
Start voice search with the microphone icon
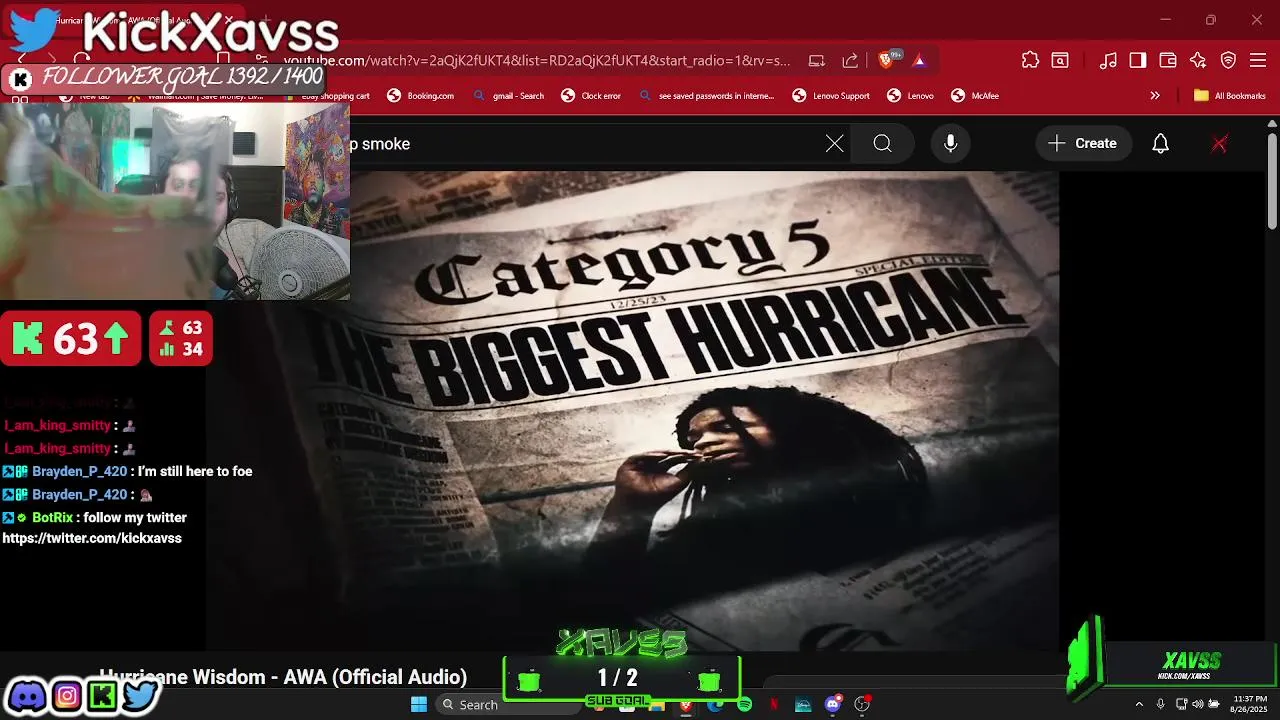point(951,144)
